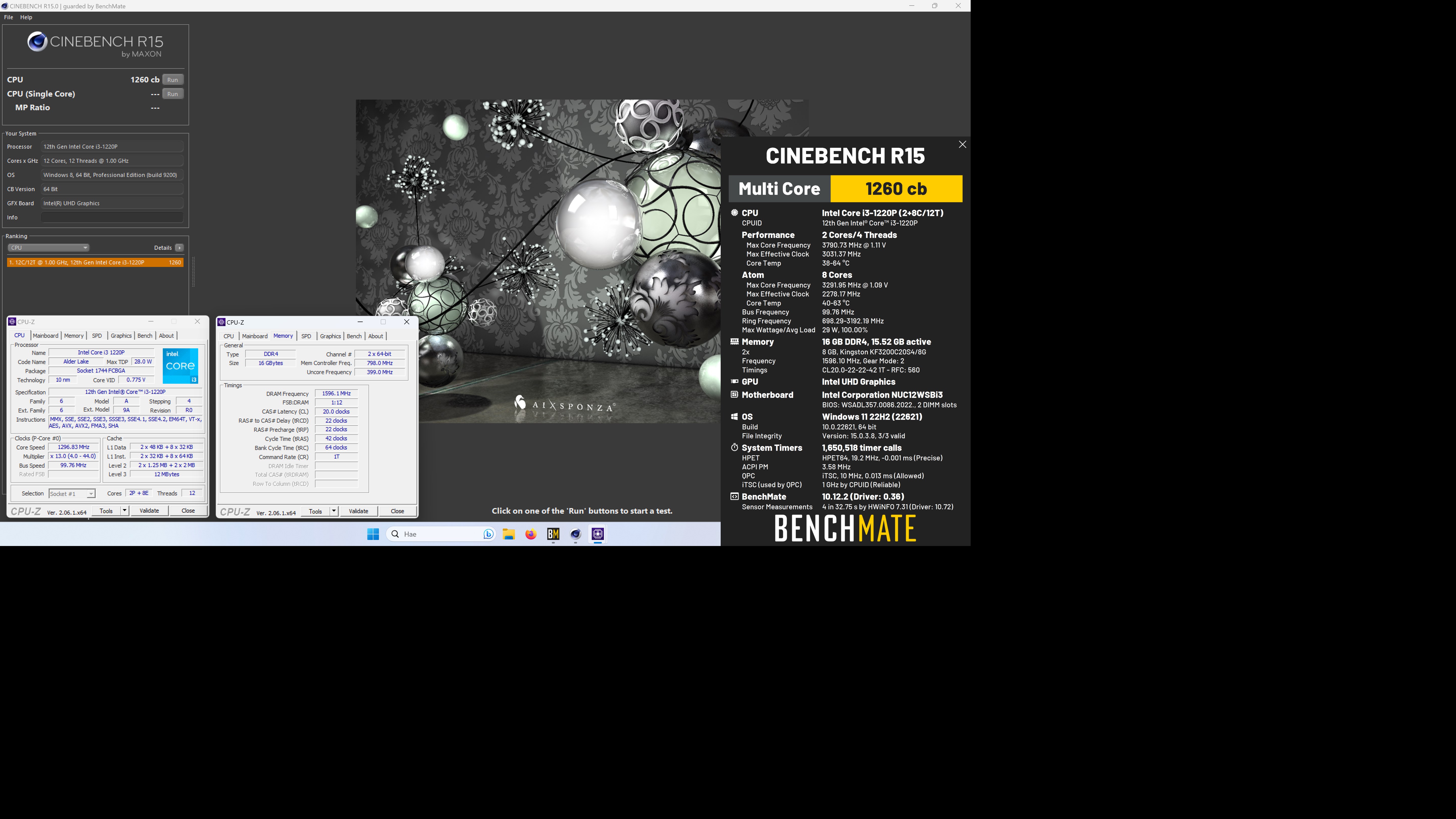
Task: Run the CPU Single Core test
Action: [172, 94]
